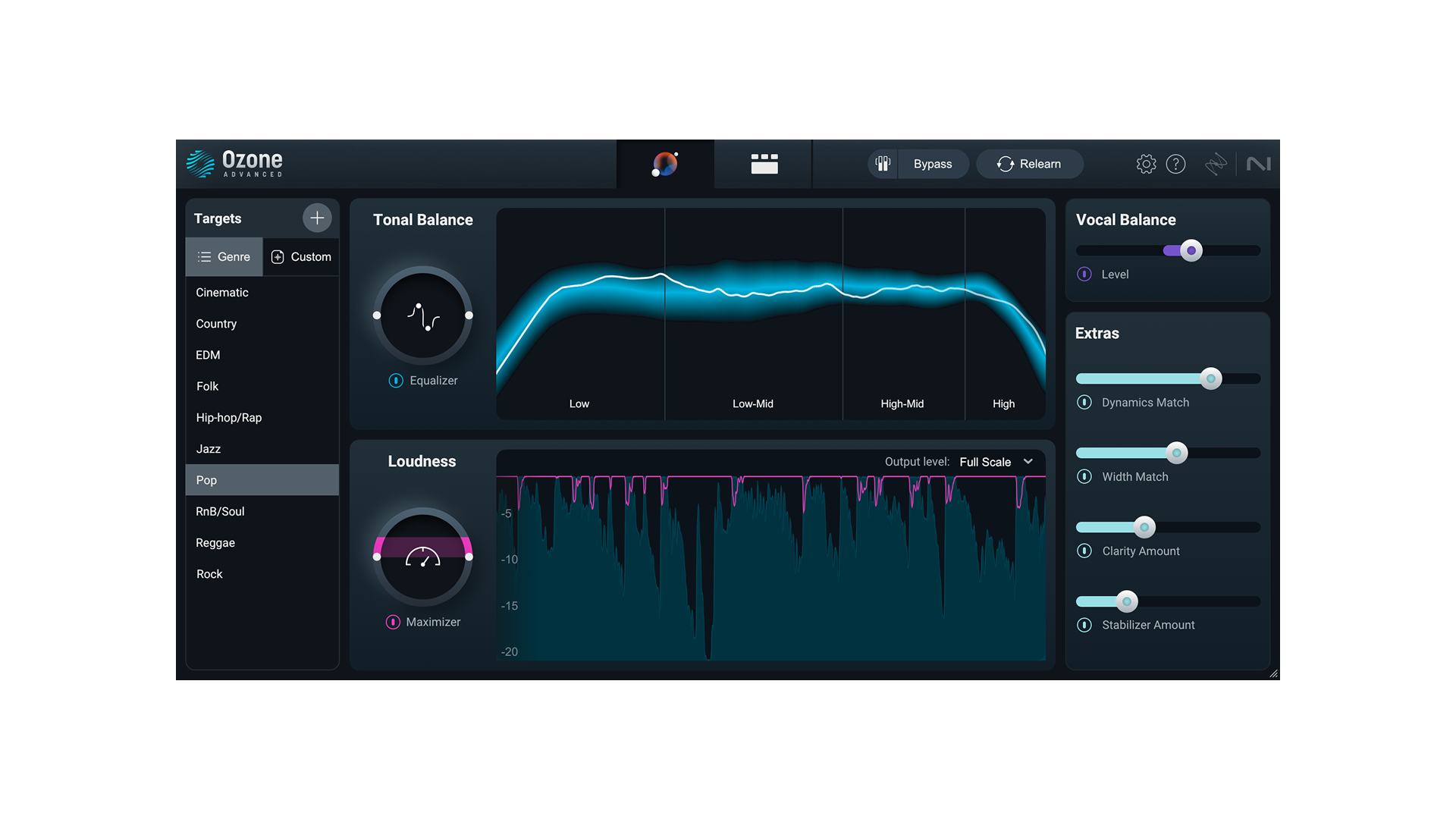Select the Custom targets tab
Viewport: 1456px width, 819px height.
coord(301,257)
